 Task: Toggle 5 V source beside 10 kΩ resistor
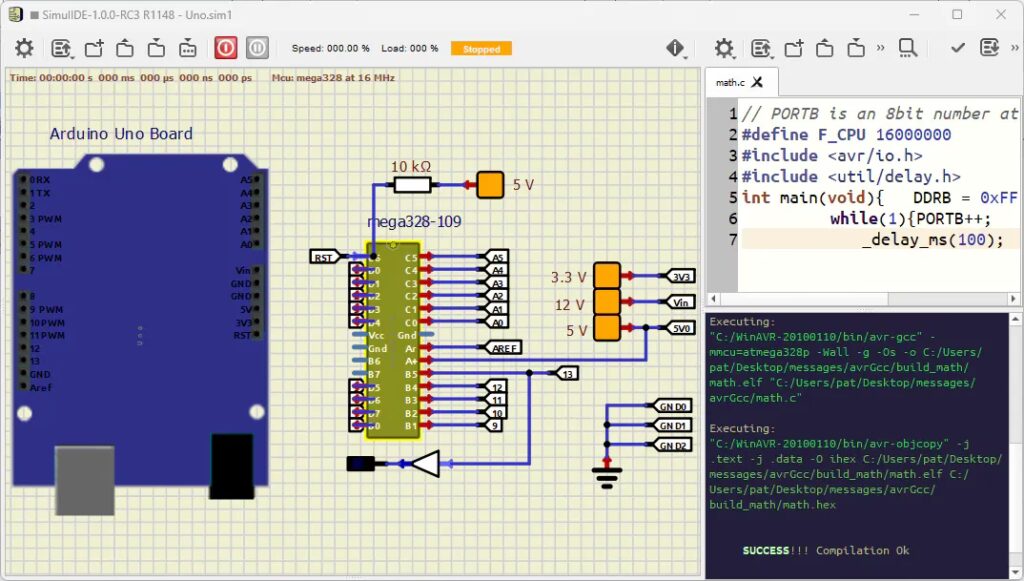point(490,185)
